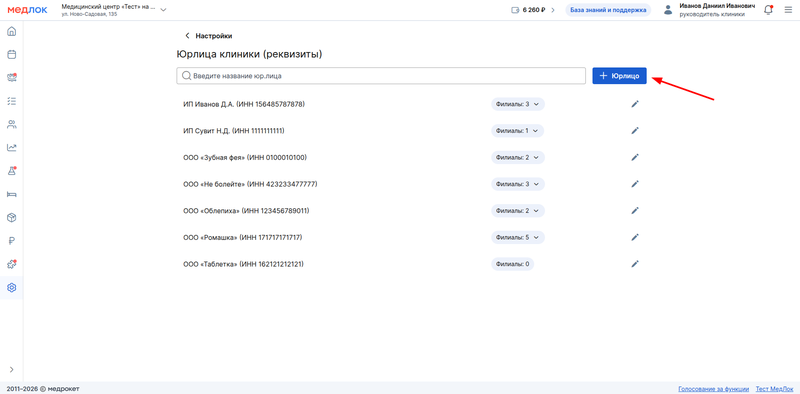The height and width of the screenshot is (394, 800).
Task: Open База знаний и поддержка
Action: pos(608,10)
